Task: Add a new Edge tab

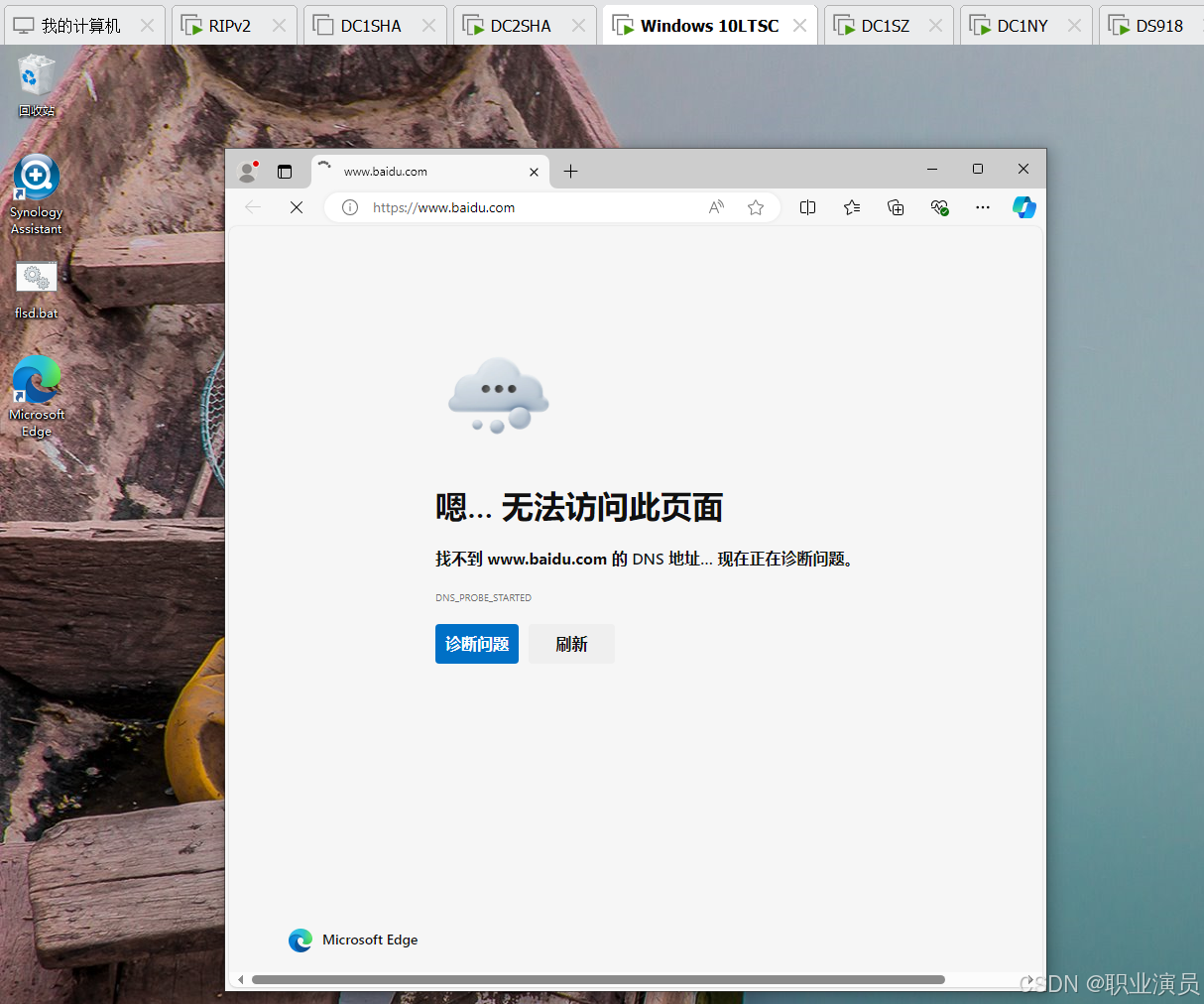Action: 570,172
